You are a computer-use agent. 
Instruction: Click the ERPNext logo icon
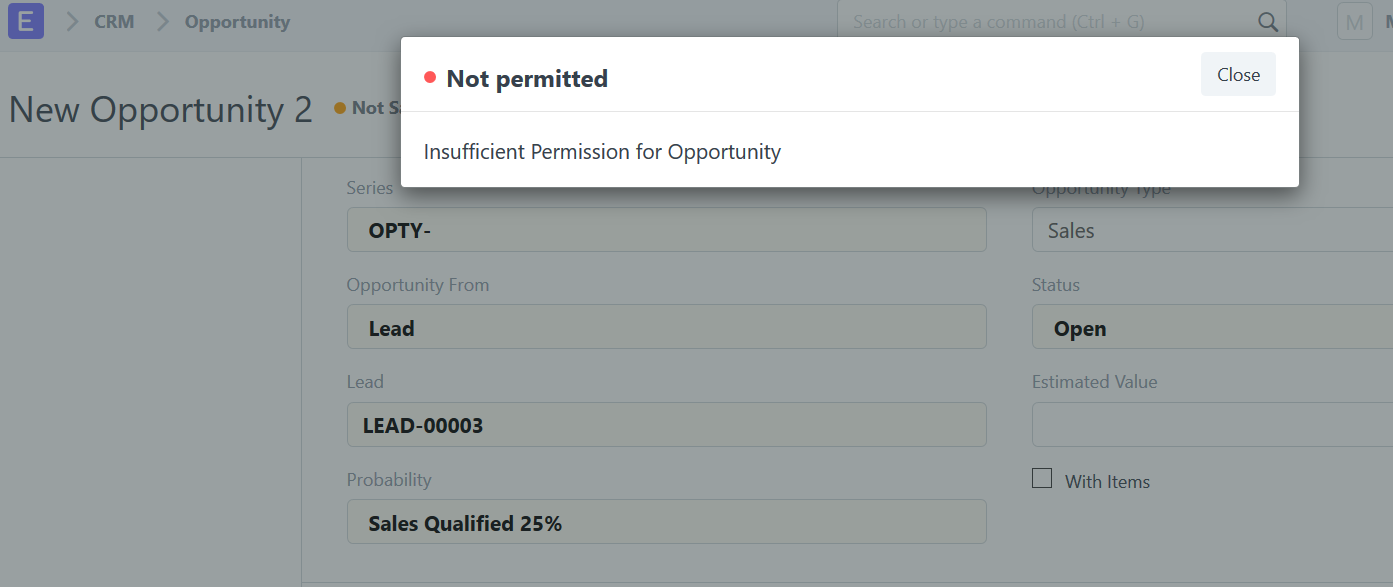tap(25, 21)
